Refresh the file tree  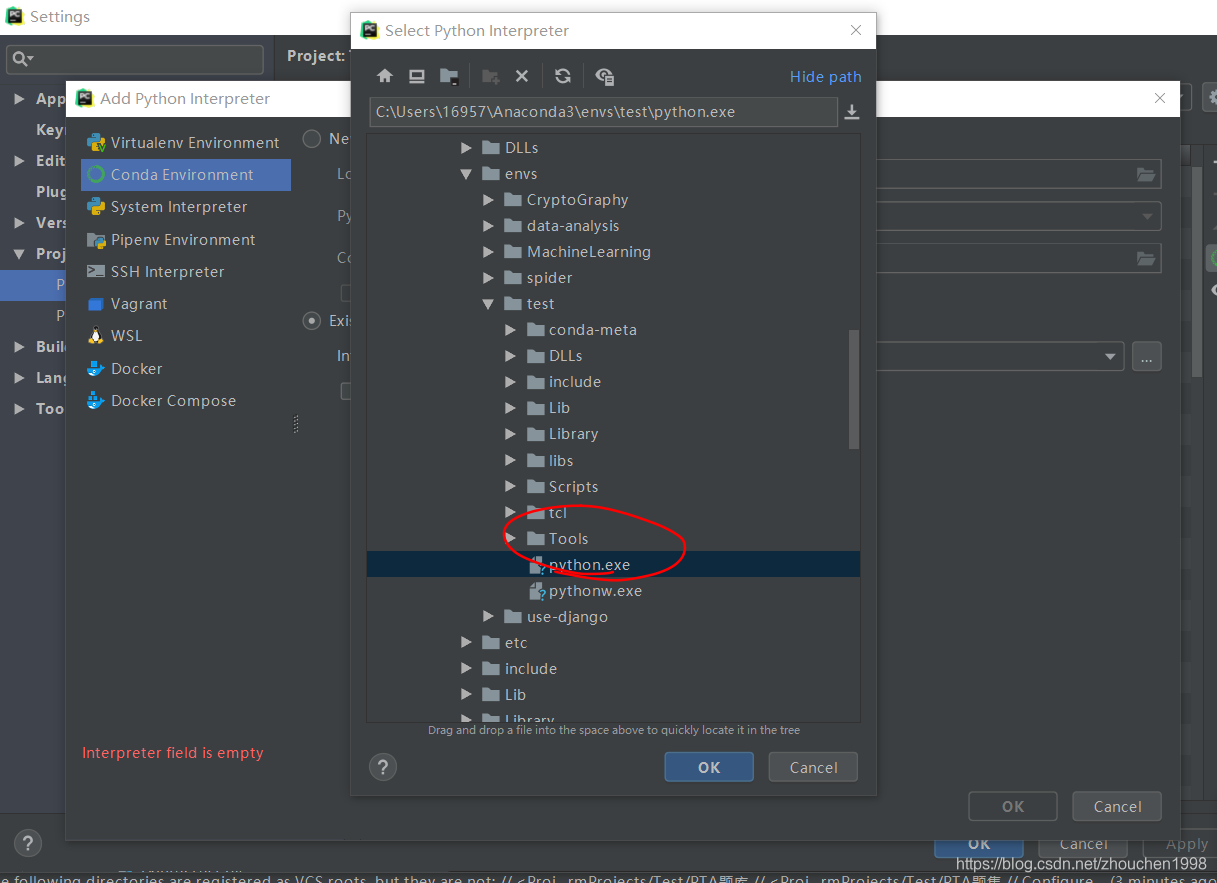coord(563,76)
